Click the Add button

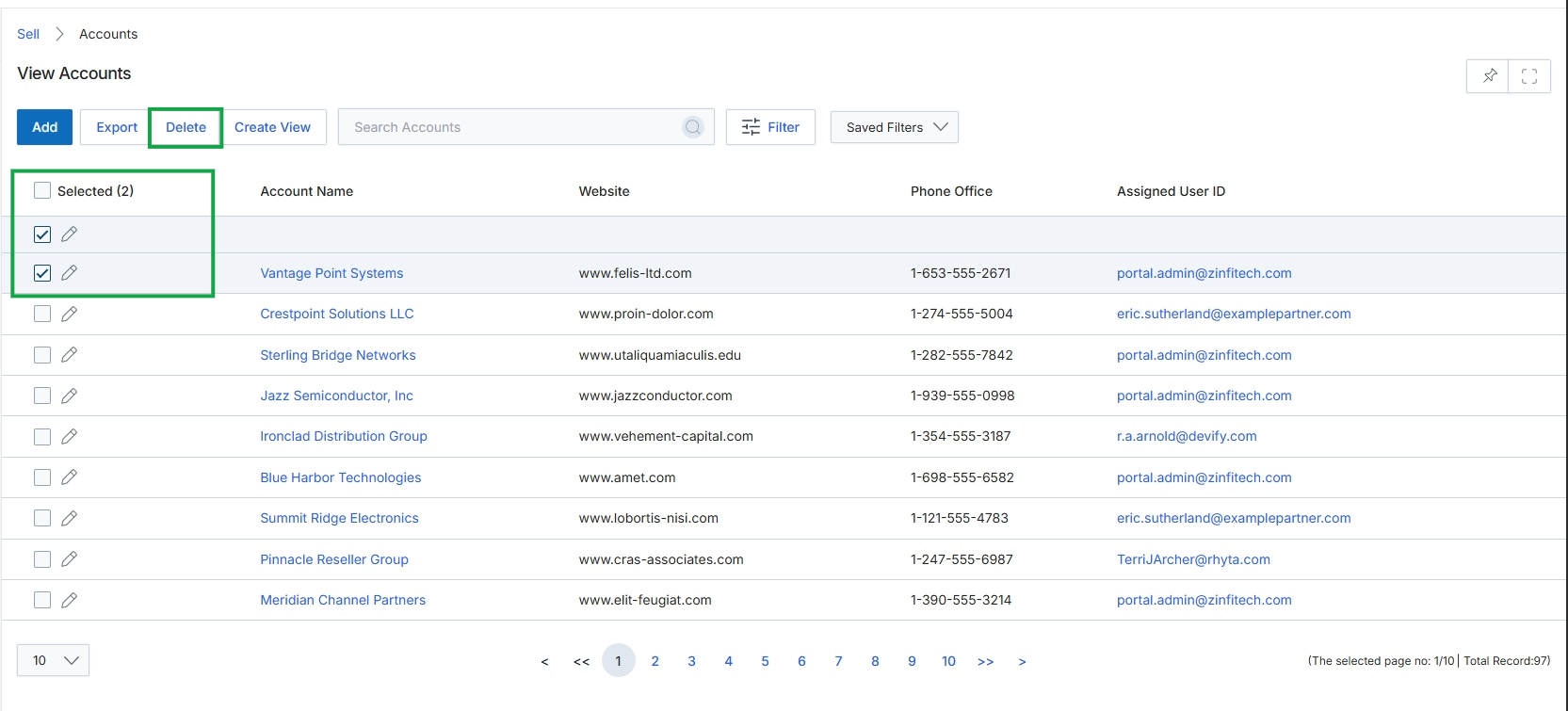click(x=44, y=127)
